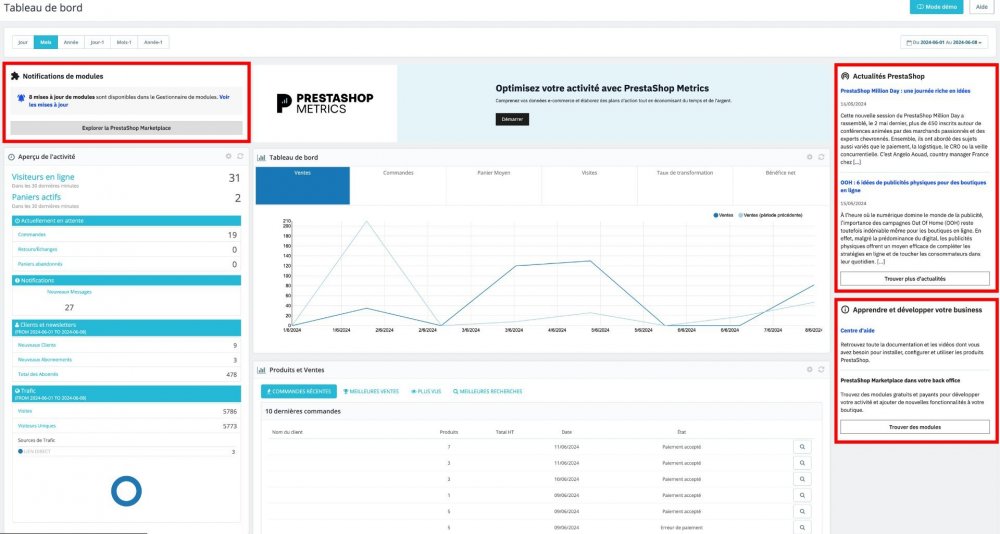Open the Visiteurs Uniques link under Trafic
The width and height of the screenshot is (1000, 534).
click(37, 426)
